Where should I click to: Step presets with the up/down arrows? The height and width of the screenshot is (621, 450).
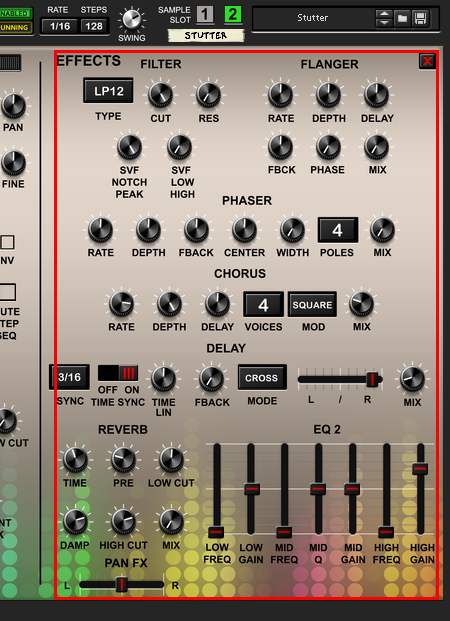point(384,18)
